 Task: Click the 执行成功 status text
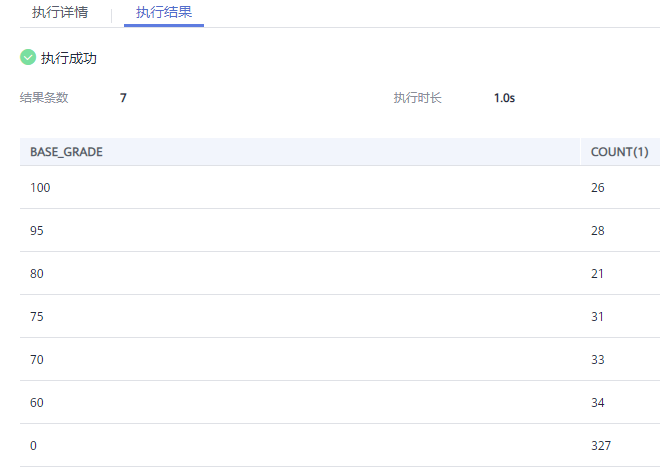click(x=69, y=58)
